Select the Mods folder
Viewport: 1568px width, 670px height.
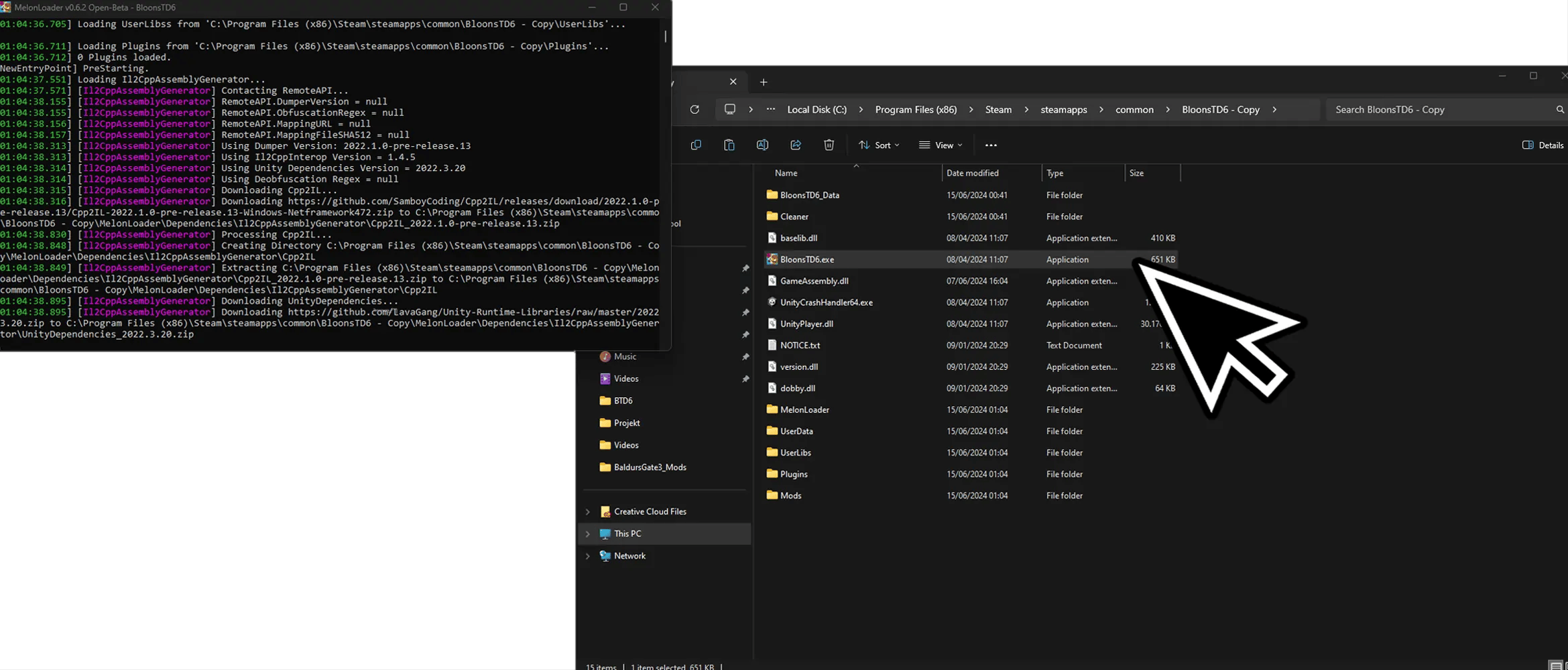pyautogui.click(x=790, y=495)
